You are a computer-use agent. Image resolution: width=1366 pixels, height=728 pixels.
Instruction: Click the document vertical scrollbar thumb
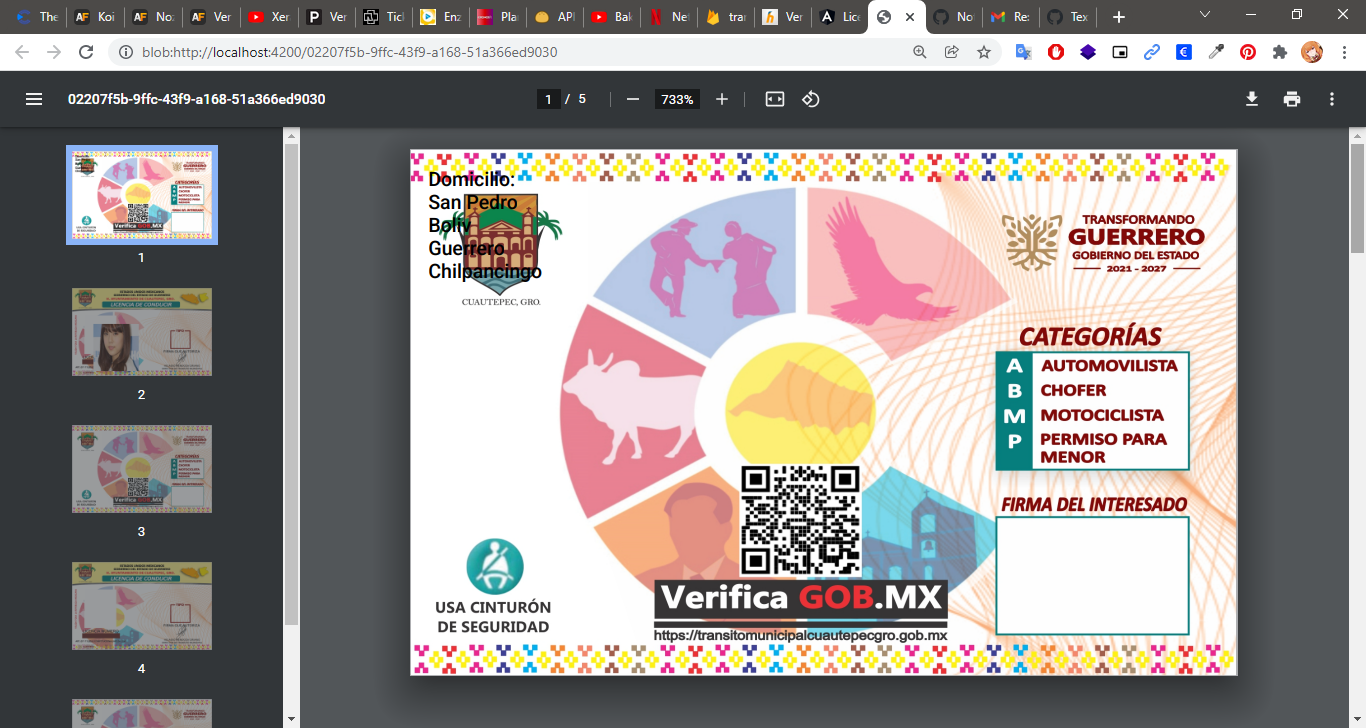pyautogui.click(x=1357, y=198)
